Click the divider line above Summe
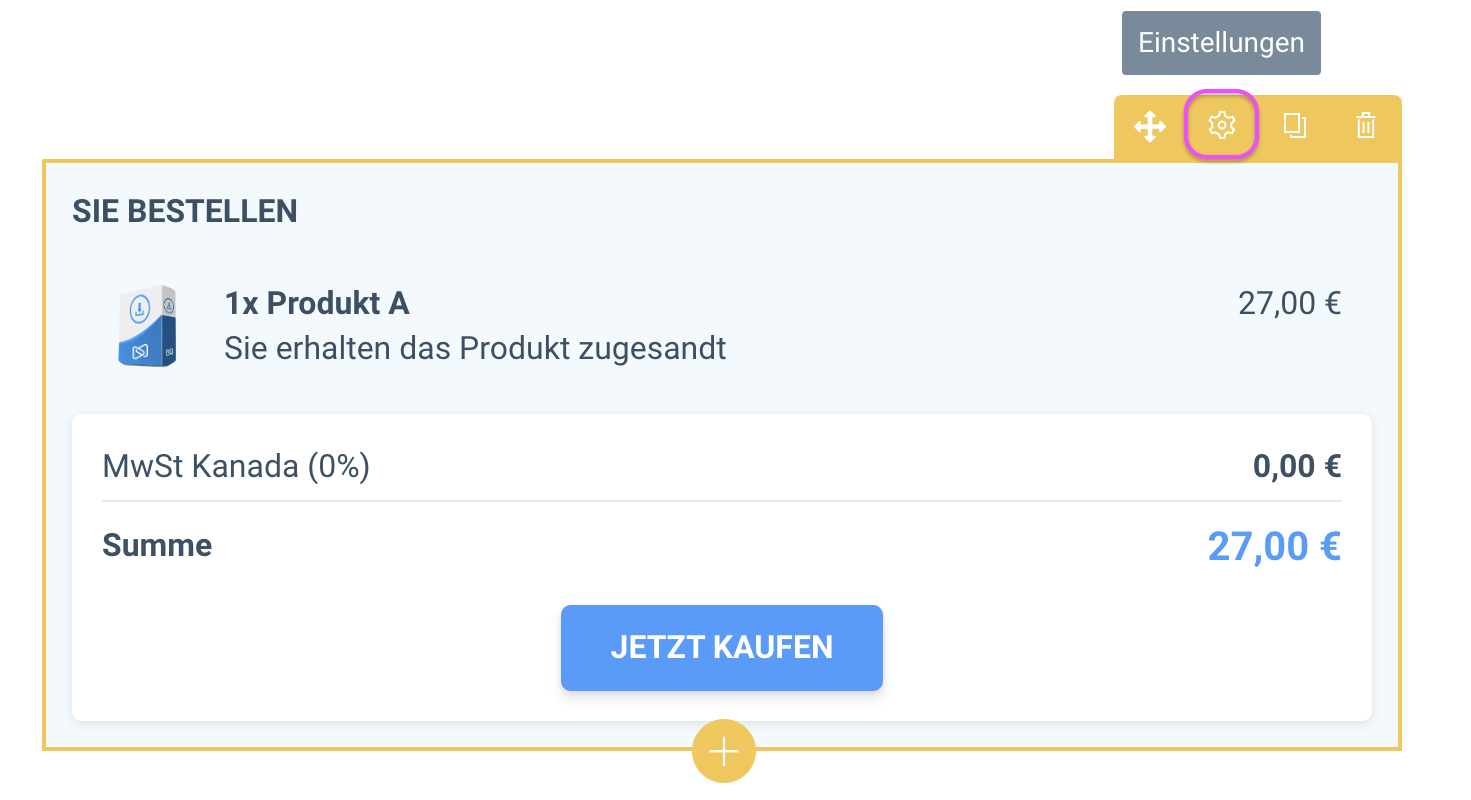The width and height of the screenshot is (1471, 800). click(722, 501)
